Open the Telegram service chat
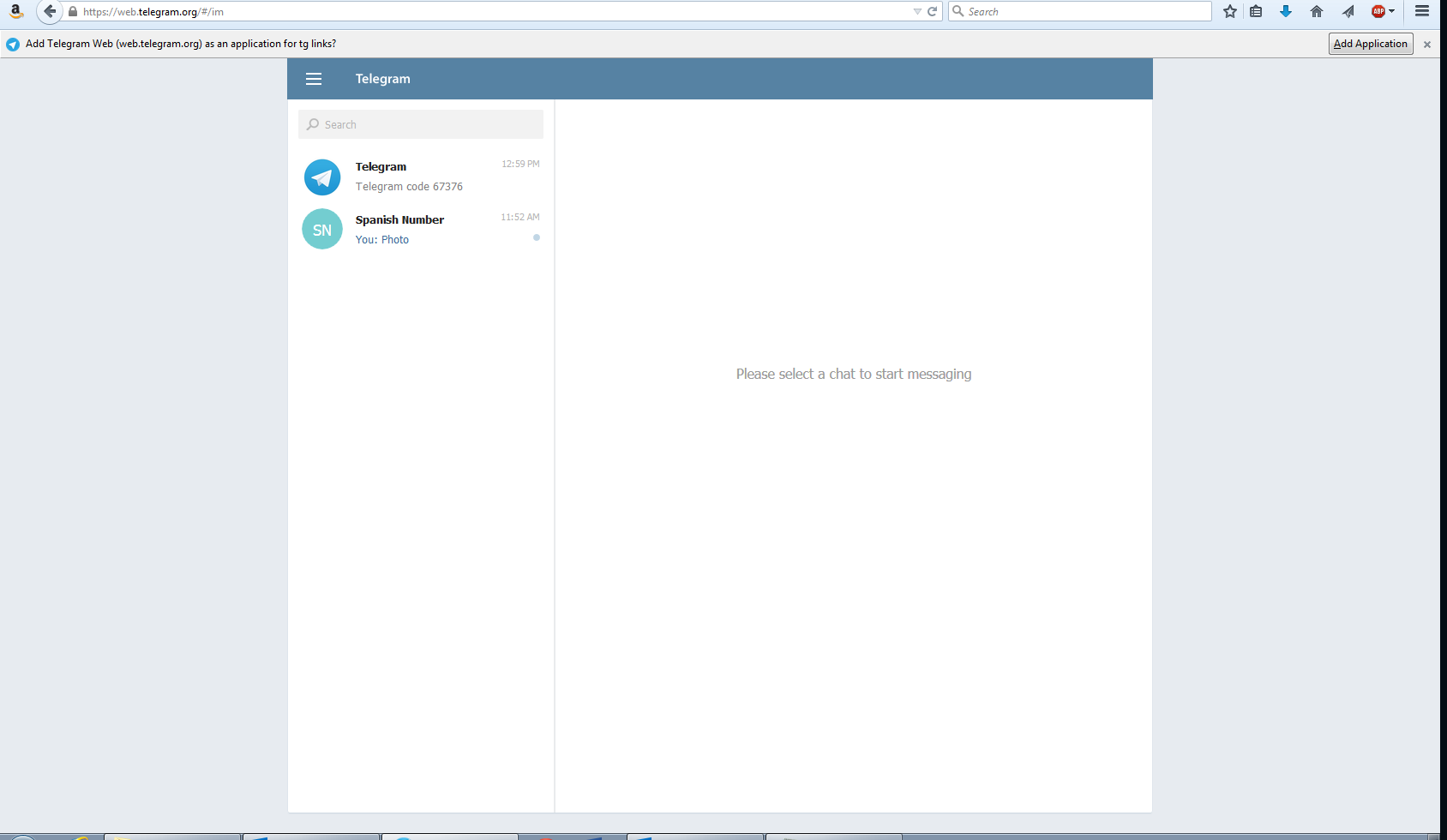This screenshot has height=840, width=1447. [x=421, y=177]
